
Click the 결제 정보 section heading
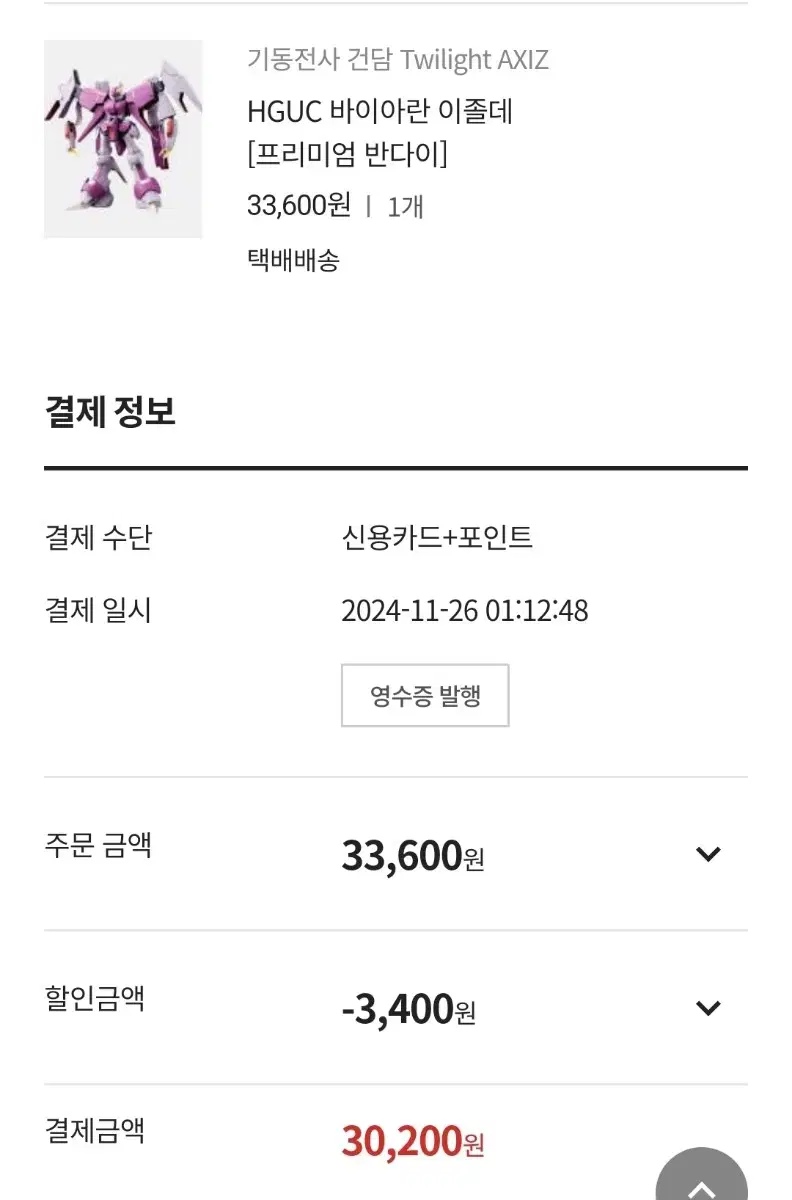point(110,412)
